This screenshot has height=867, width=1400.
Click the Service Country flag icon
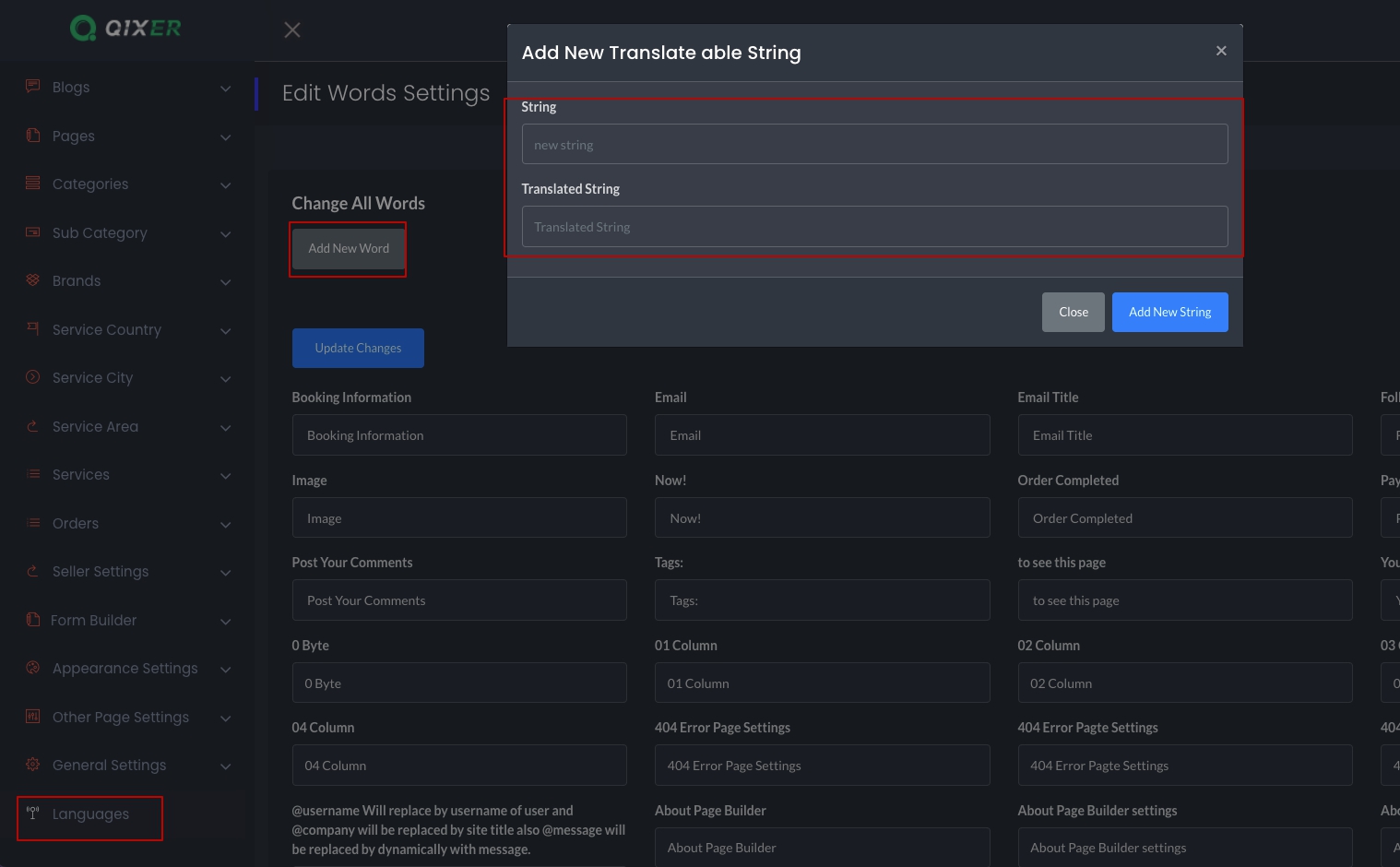pyautogui.click(x=33, y=329)
